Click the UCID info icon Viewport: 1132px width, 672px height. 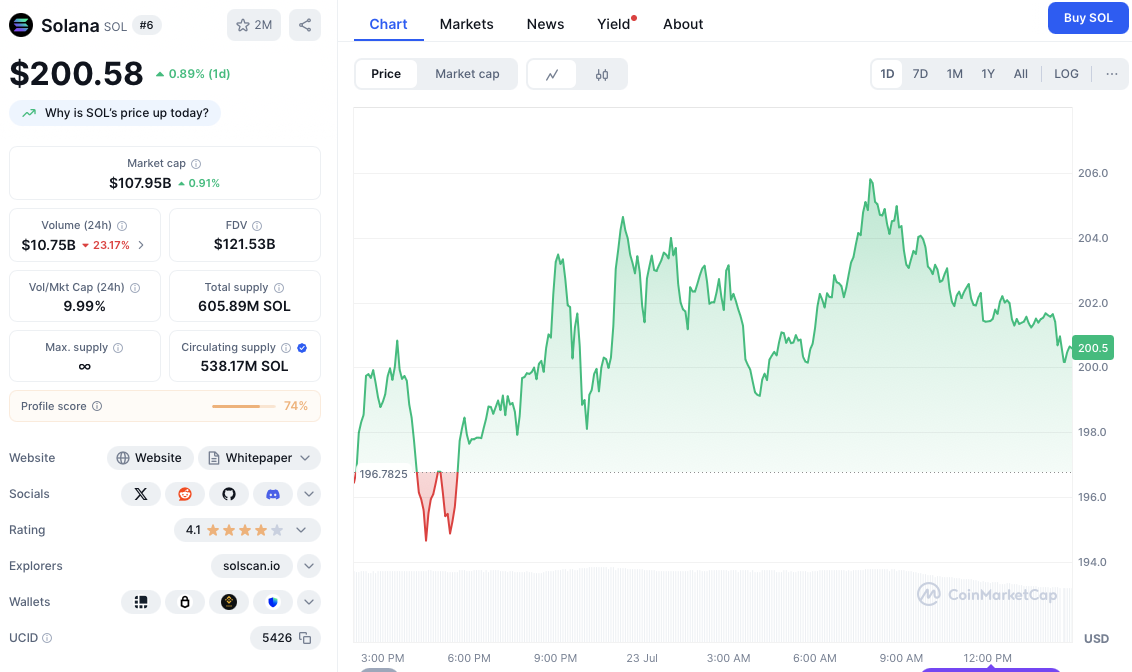(47, 638)
